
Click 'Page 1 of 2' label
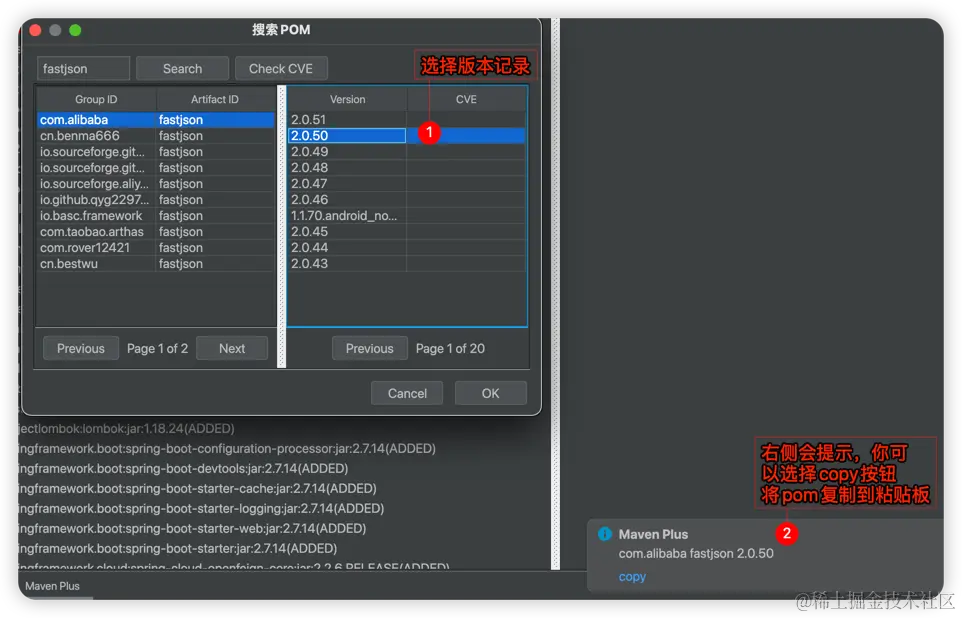157,349
